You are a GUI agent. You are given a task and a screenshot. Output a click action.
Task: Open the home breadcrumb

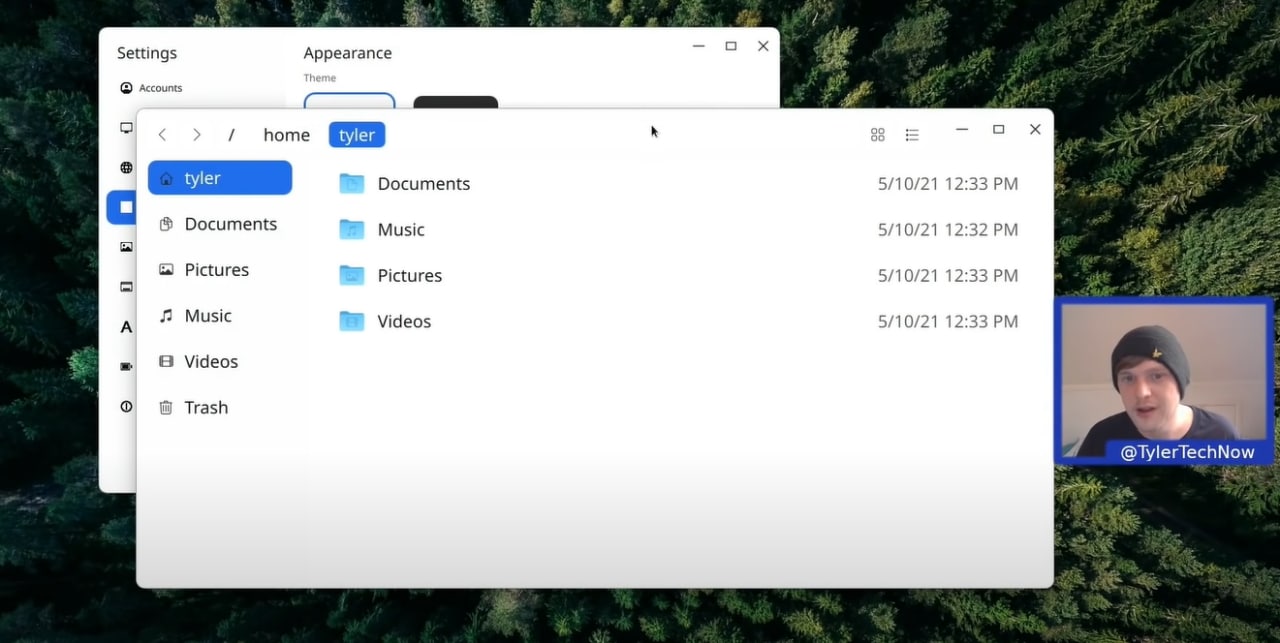point(287,135)
